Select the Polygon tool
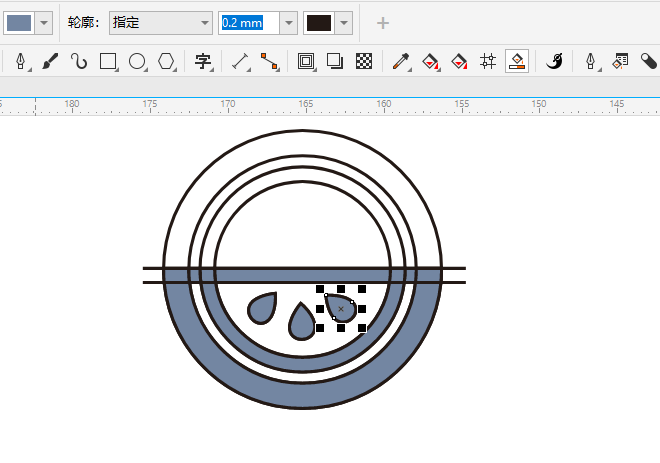The height and width of the screenshot is (463, 660). point(166,62)
